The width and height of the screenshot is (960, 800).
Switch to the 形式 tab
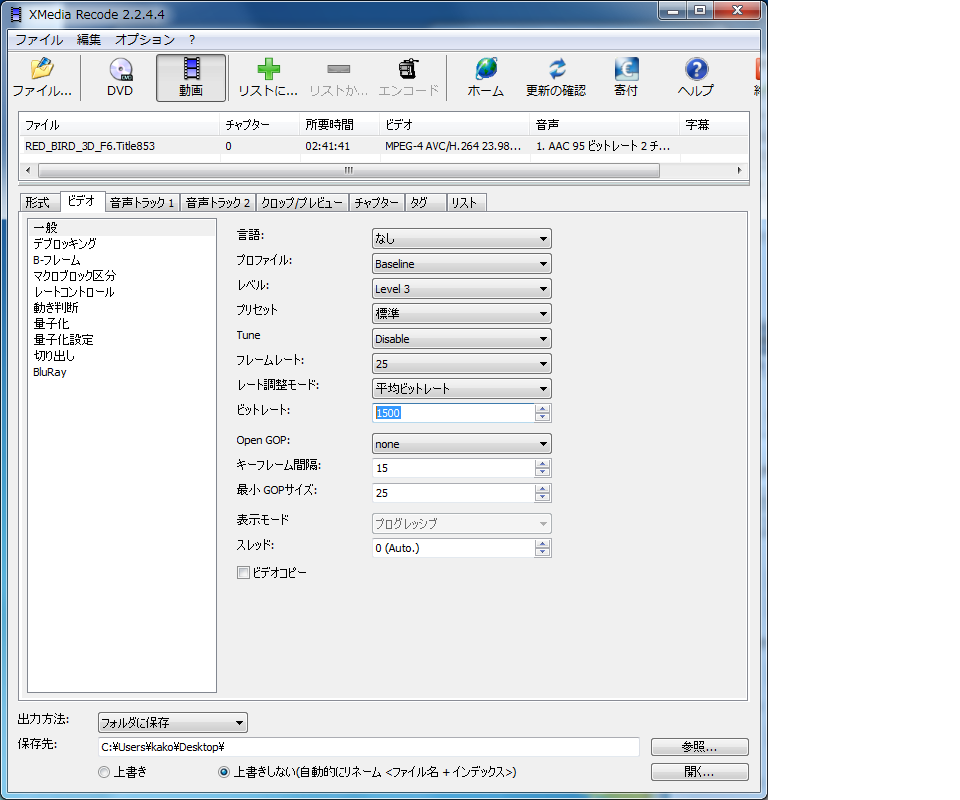coord(38,203)
